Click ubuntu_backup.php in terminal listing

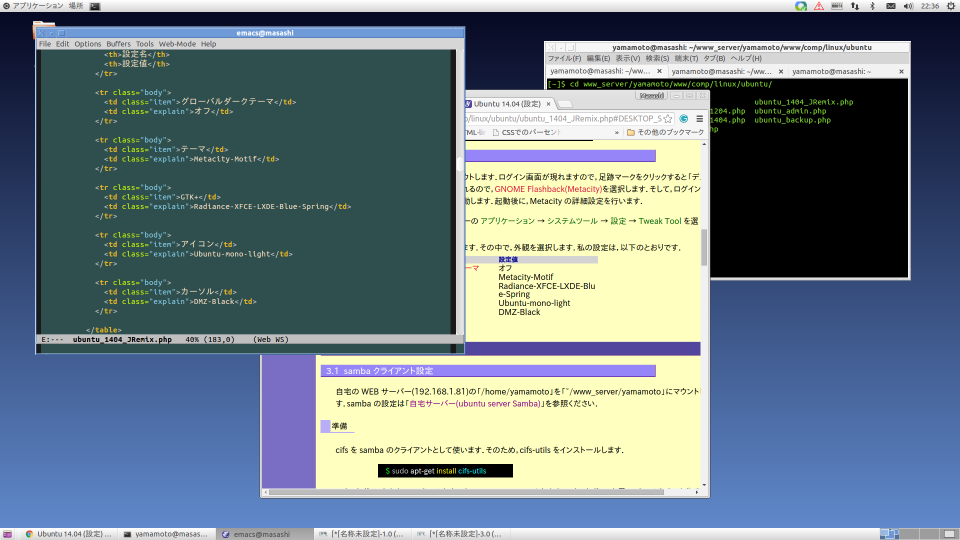[792, 120]
